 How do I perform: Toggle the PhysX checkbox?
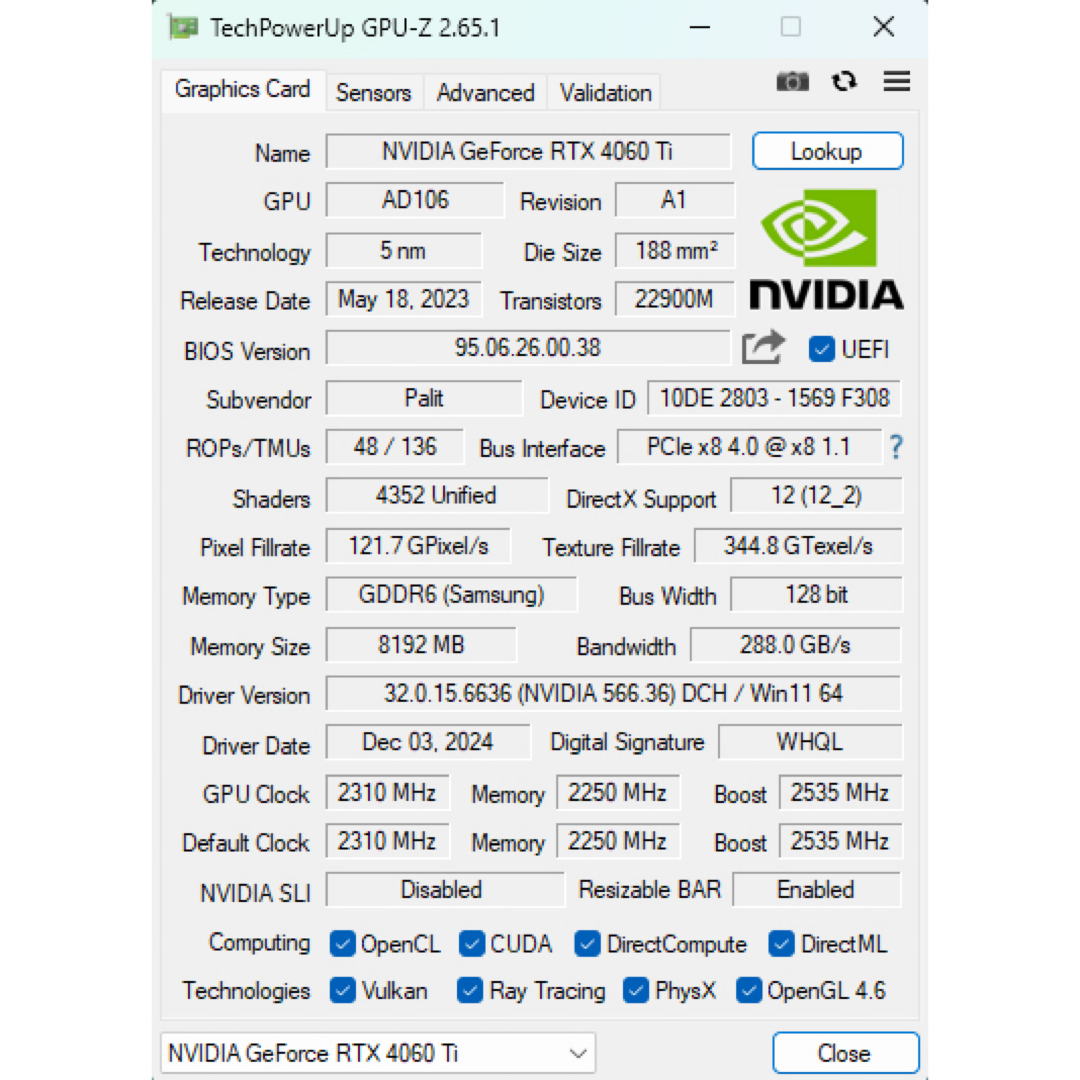pyautogui.click(x=636, y=990)
